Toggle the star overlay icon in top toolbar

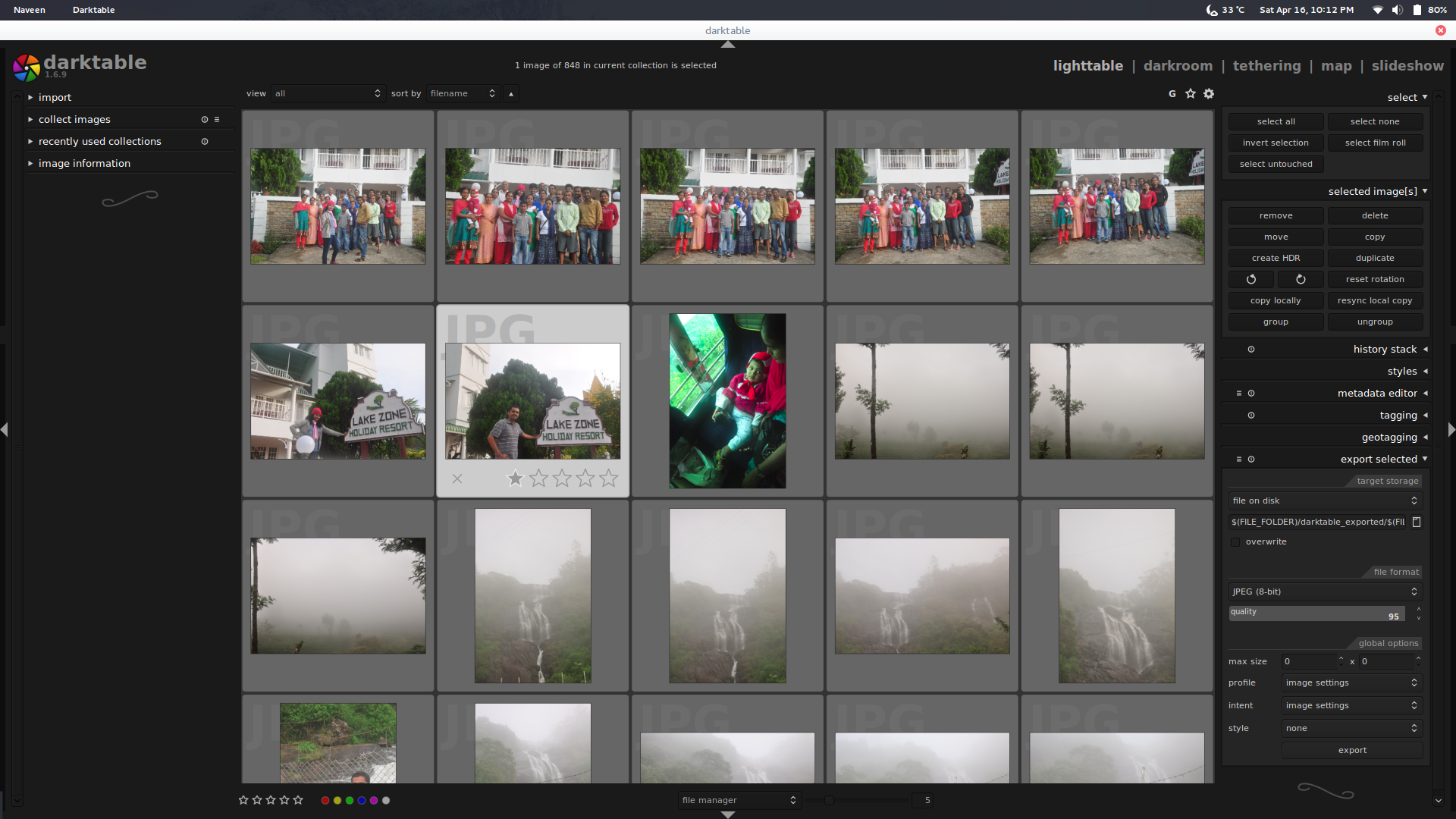point(1191,94)
